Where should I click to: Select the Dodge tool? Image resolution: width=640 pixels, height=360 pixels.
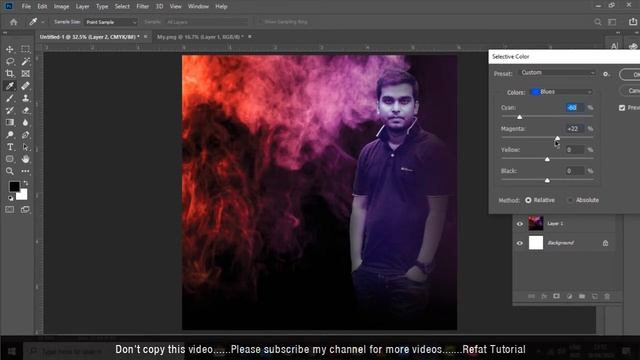pyautogui.click(x=10, y=135)
